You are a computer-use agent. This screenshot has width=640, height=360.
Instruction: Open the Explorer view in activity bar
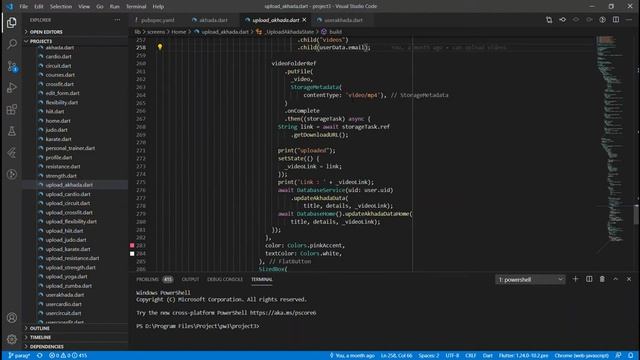click(x=11, y=22)
